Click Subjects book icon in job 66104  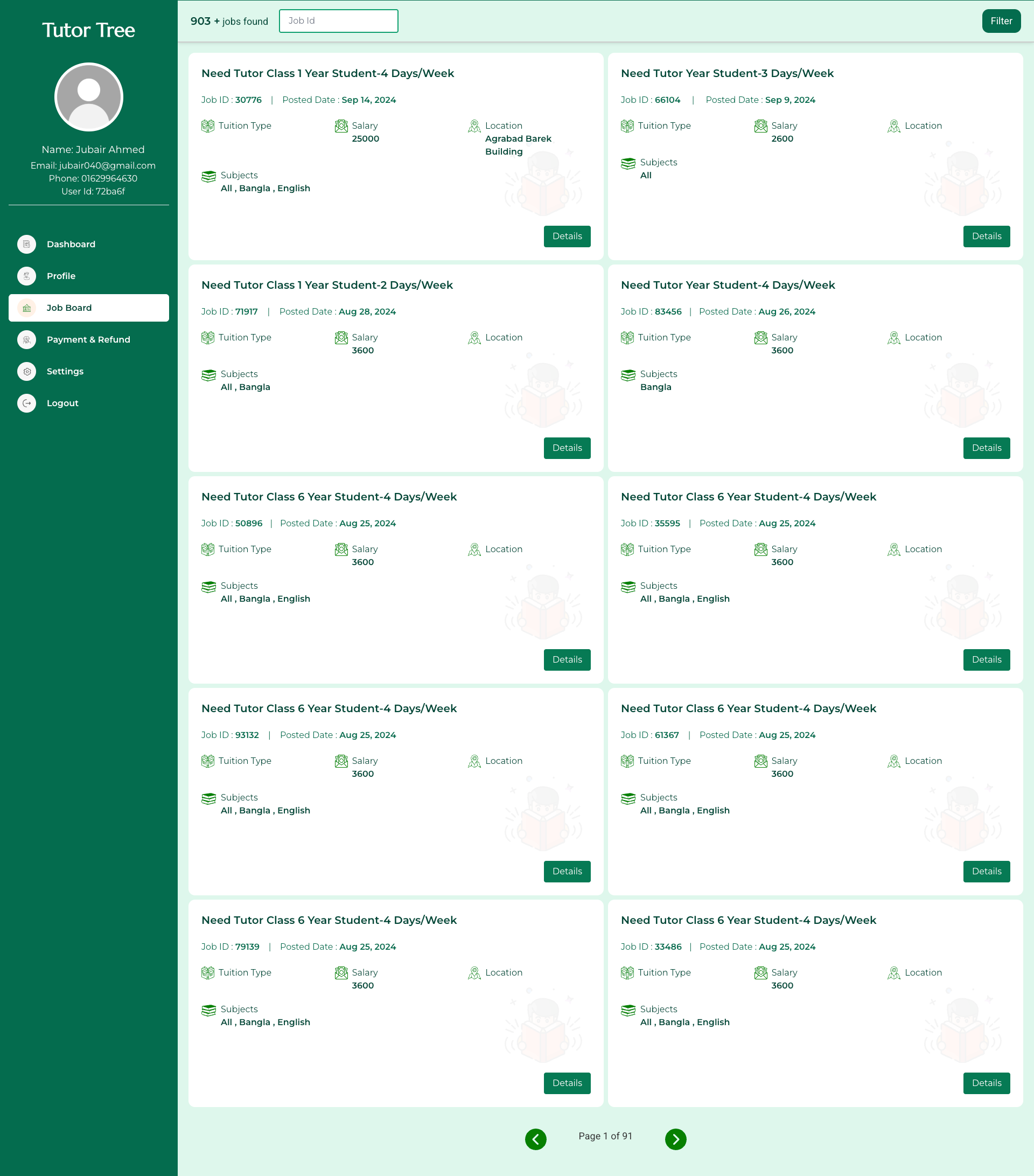point(628,163)
